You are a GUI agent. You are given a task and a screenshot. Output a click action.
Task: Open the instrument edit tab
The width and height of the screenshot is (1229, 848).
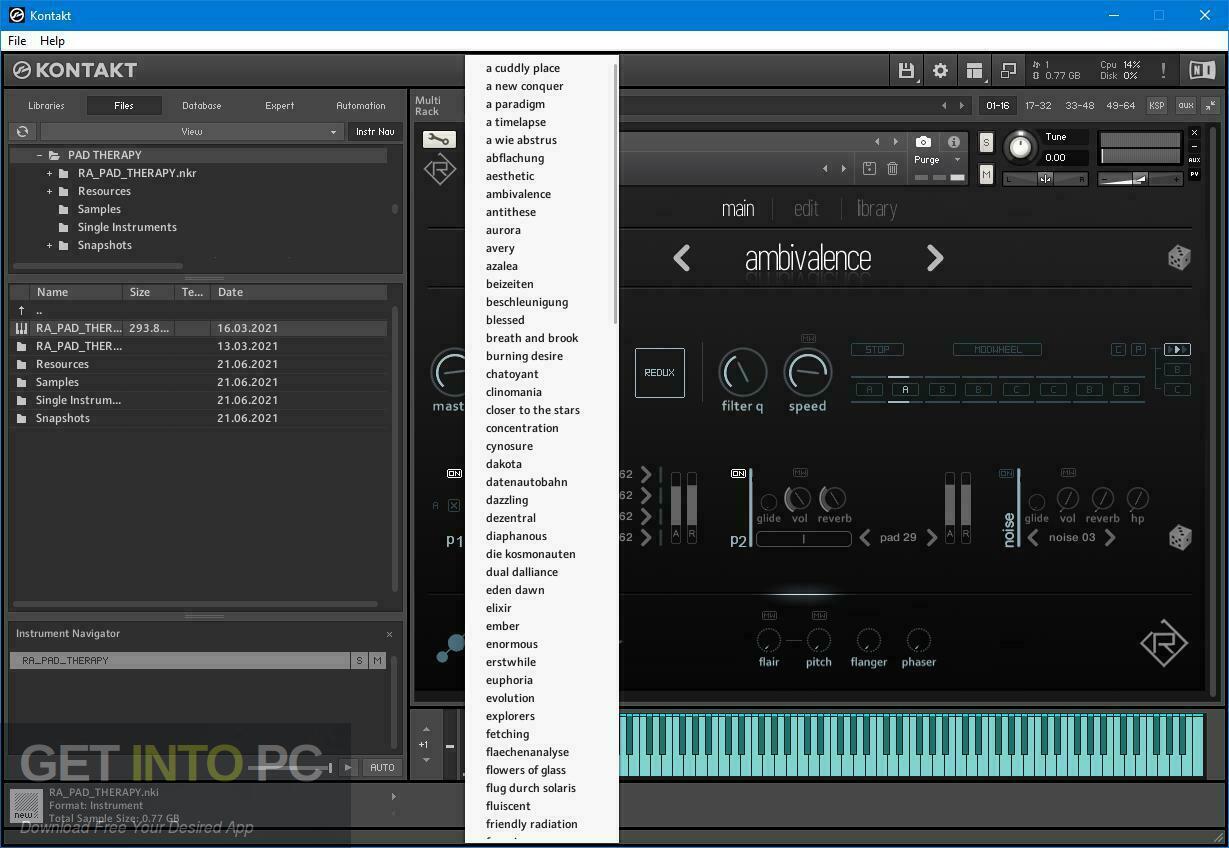pos(806,208)
